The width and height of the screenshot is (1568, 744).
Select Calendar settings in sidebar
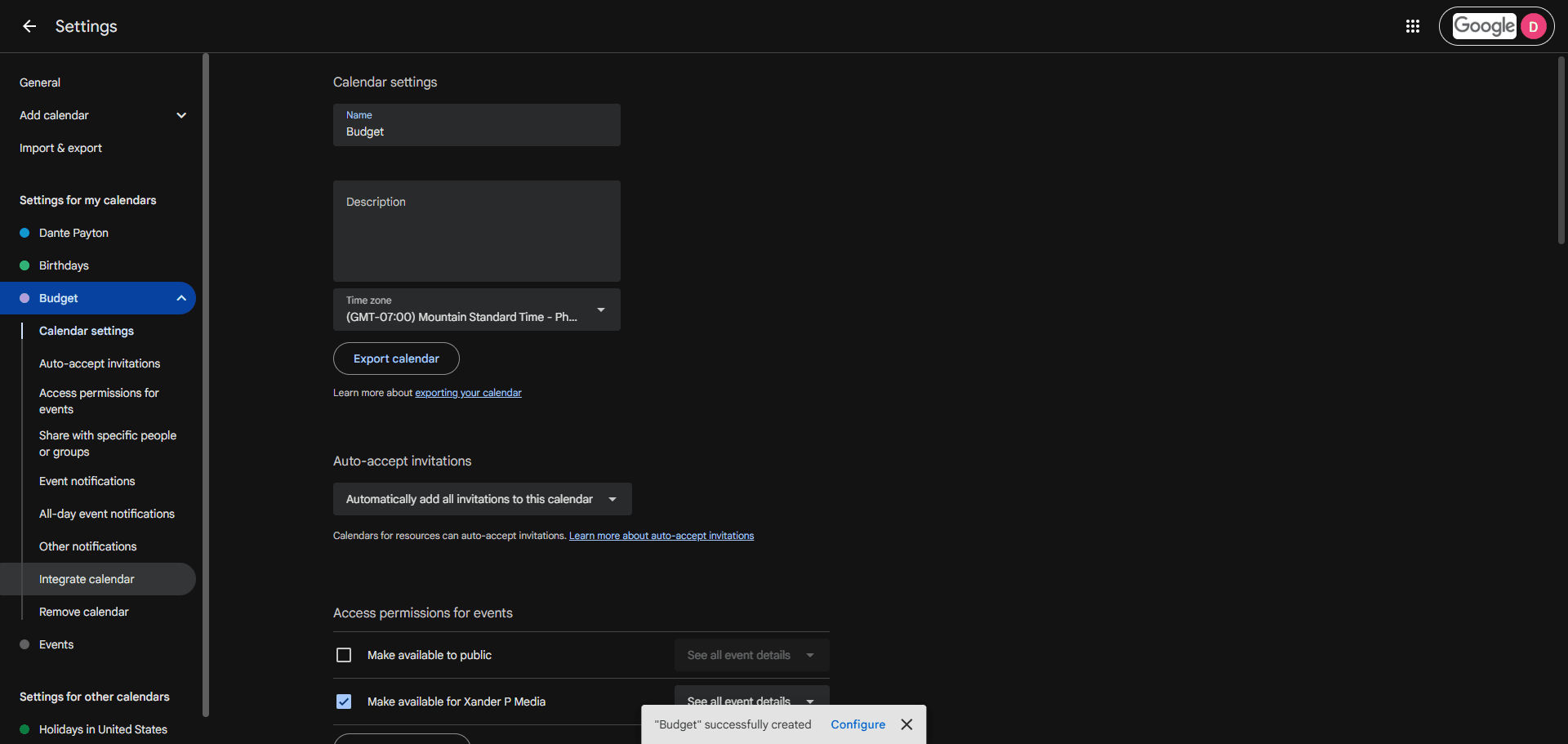(x=87, y=331)
